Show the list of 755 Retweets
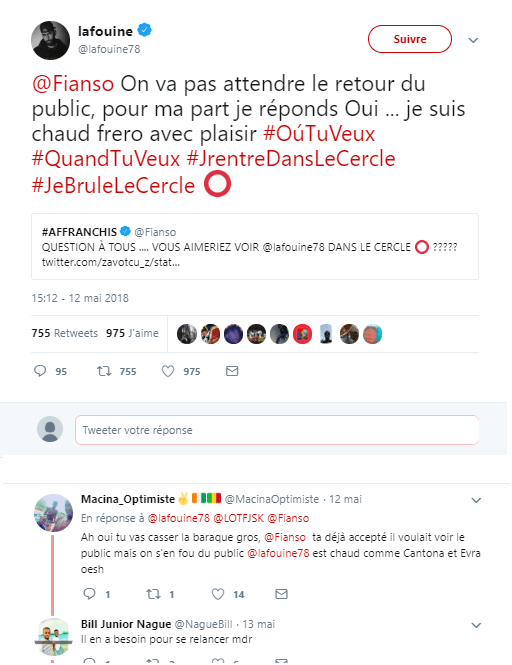512x665 pixels. [x=64, y=333]
